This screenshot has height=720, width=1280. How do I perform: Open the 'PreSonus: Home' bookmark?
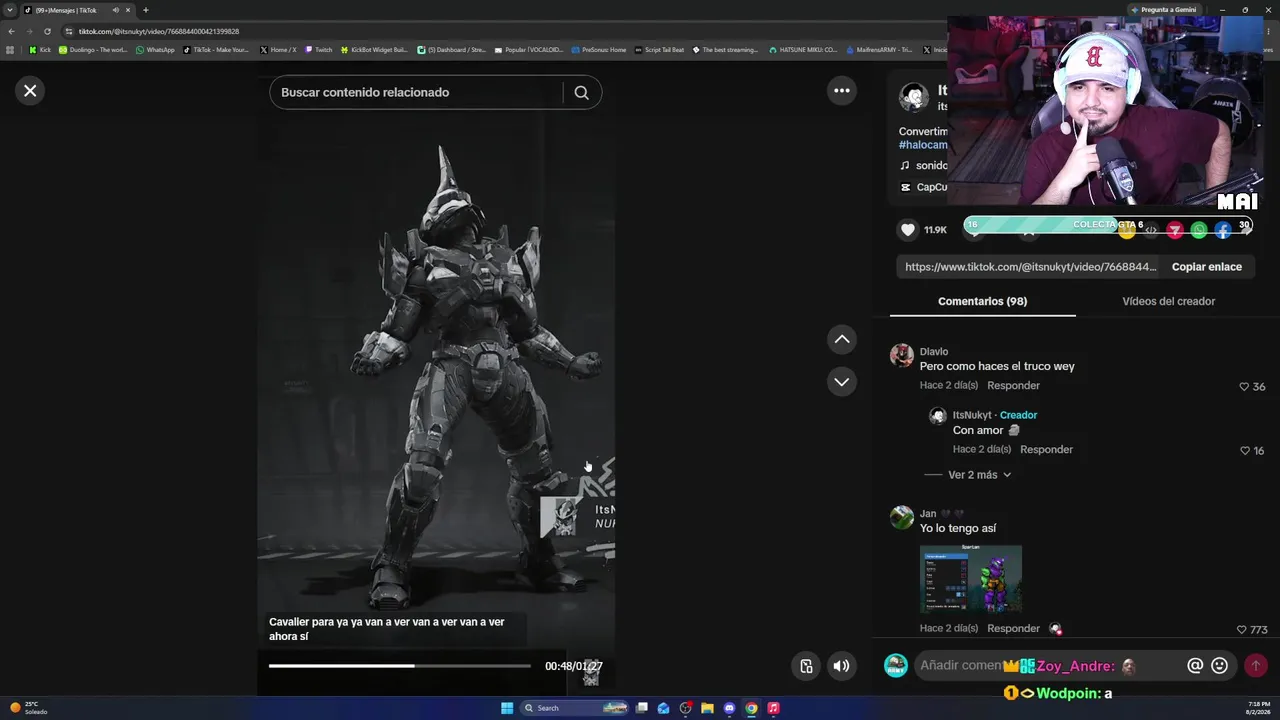pyautogui.click(x=598, y=50)
